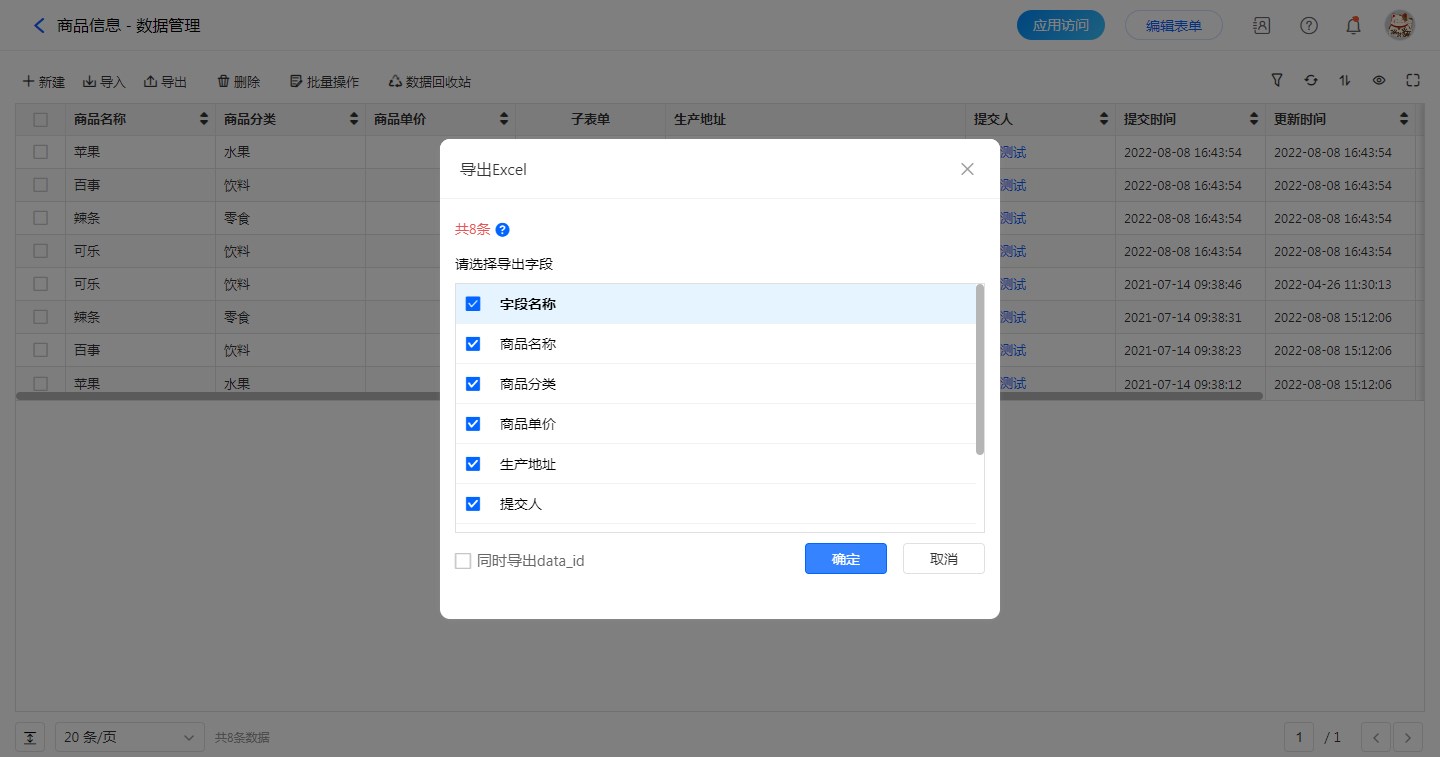Toggle the 字段名称 select-all checkbox
The width and height of the screenshot is (1440, 757).
(473, 304)
